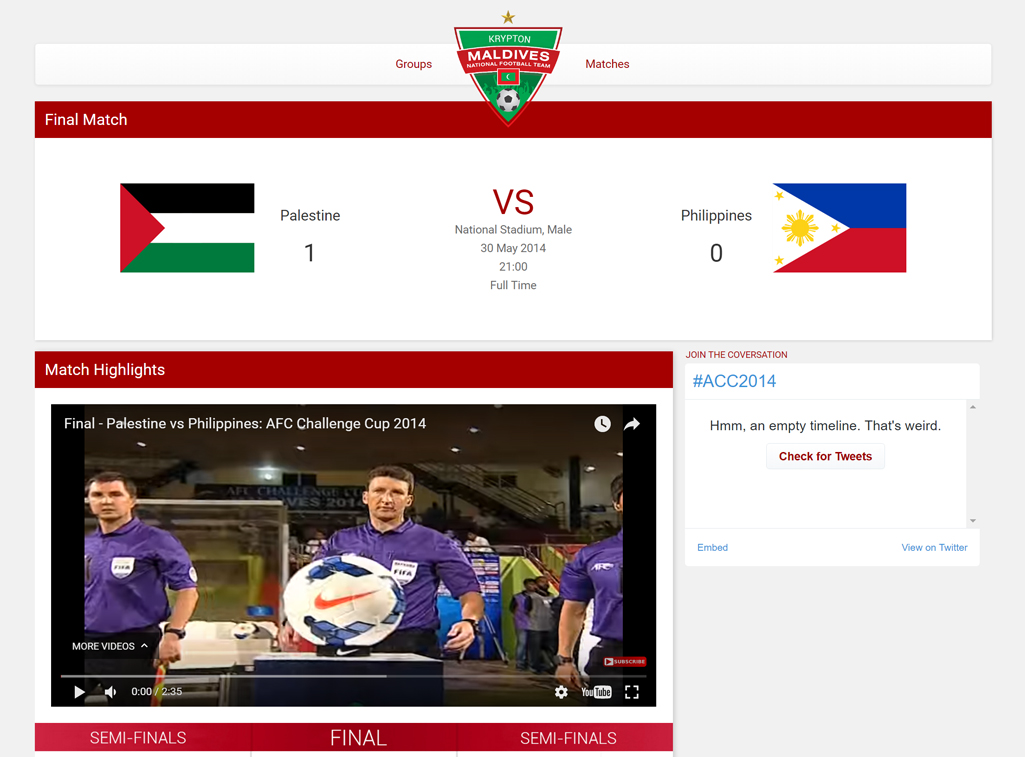This screenshot has width=1025, height=757.
Task: Click the YouTube logo in player
Action: point(596,692)
